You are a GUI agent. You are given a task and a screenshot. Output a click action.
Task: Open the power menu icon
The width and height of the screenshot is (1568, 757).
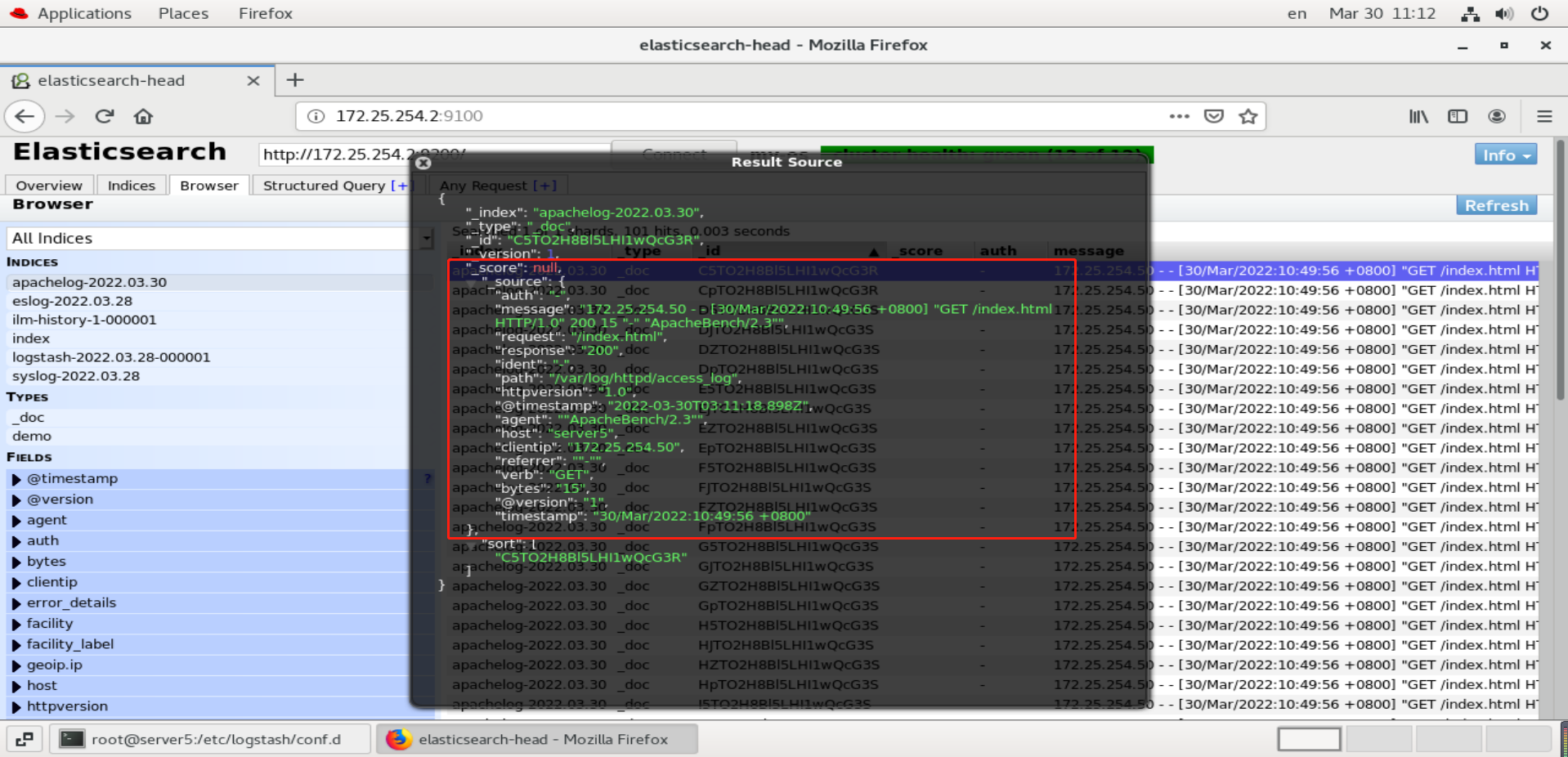(1539, 13)
